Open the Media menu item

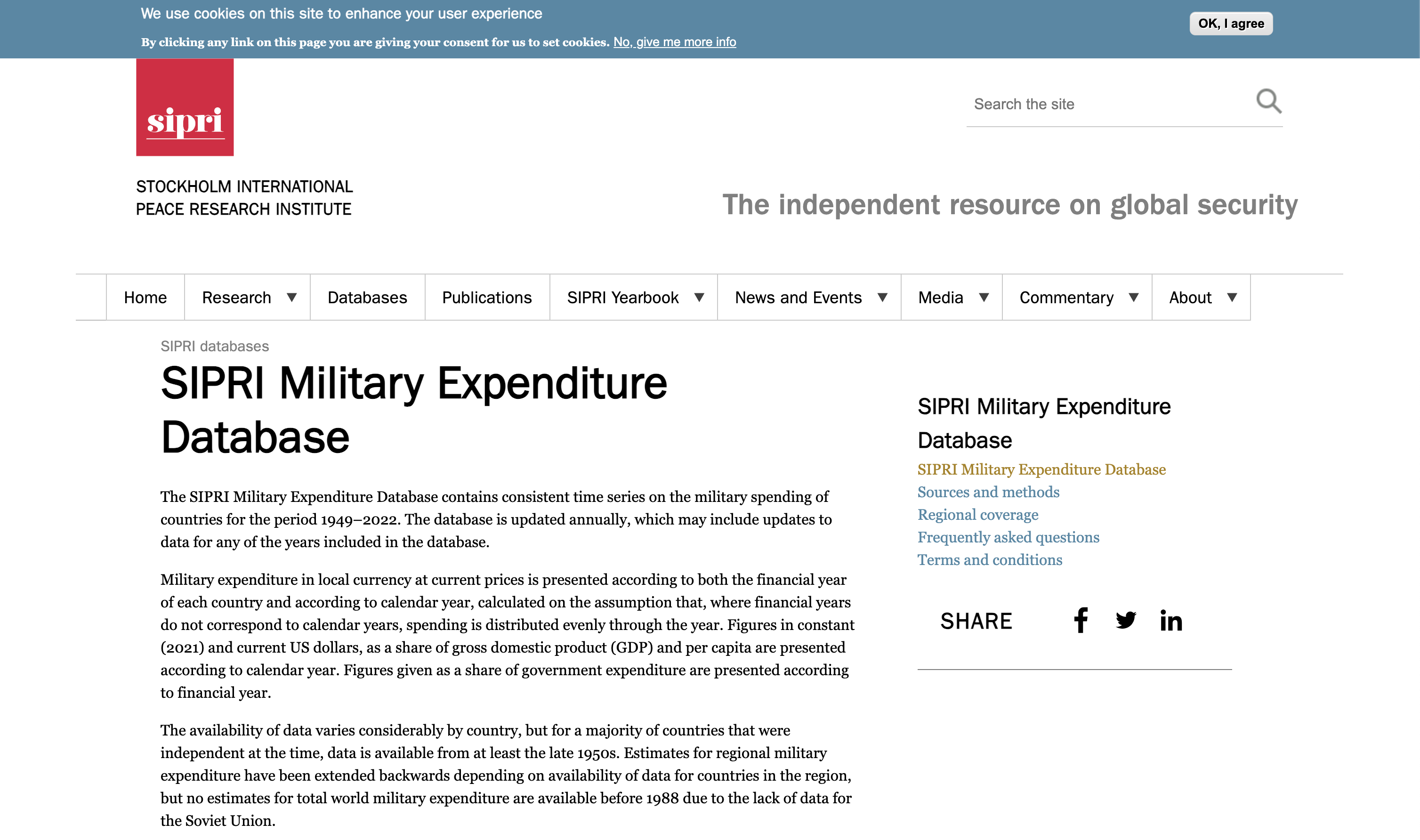(941, 297)
